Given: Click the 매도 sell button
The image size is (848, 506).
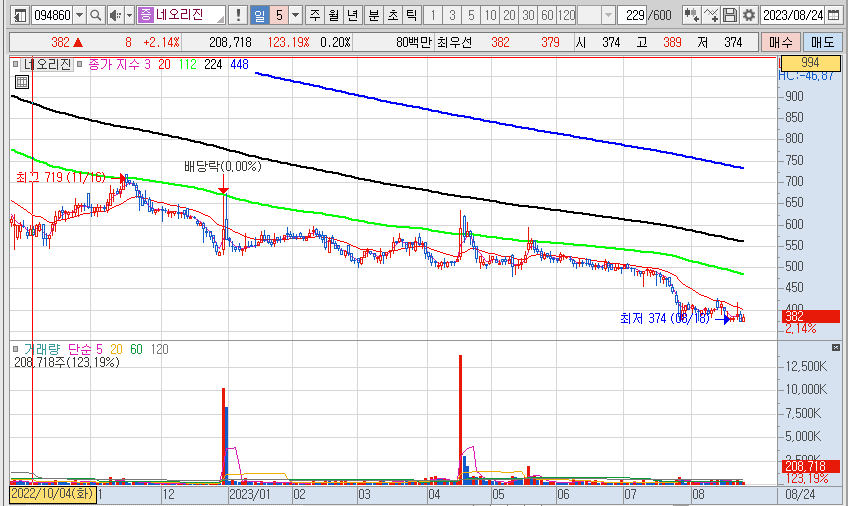Looking at the screenshot, I should [822, 42].
